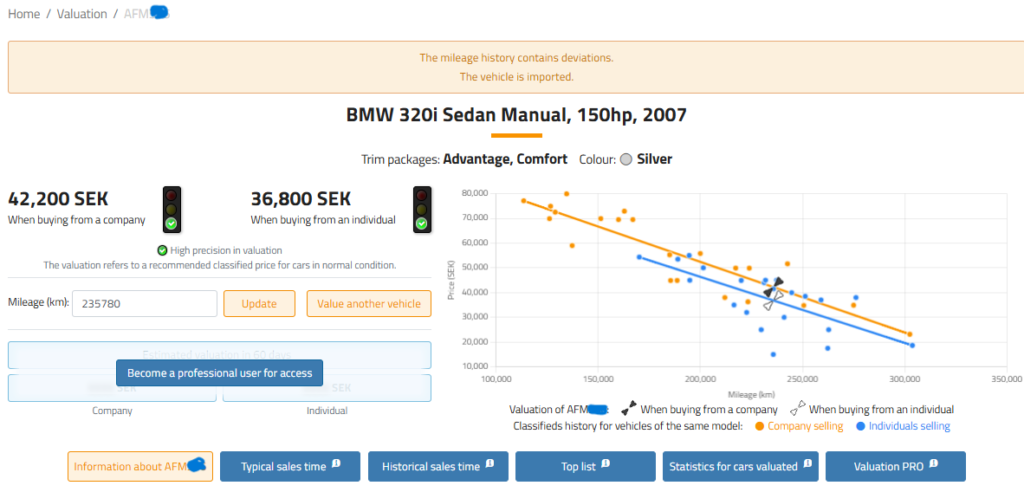Click the company price traffic light icon
Image resolution: width=1024 pixels, height=492 pixels.
(x=171, y=209)
